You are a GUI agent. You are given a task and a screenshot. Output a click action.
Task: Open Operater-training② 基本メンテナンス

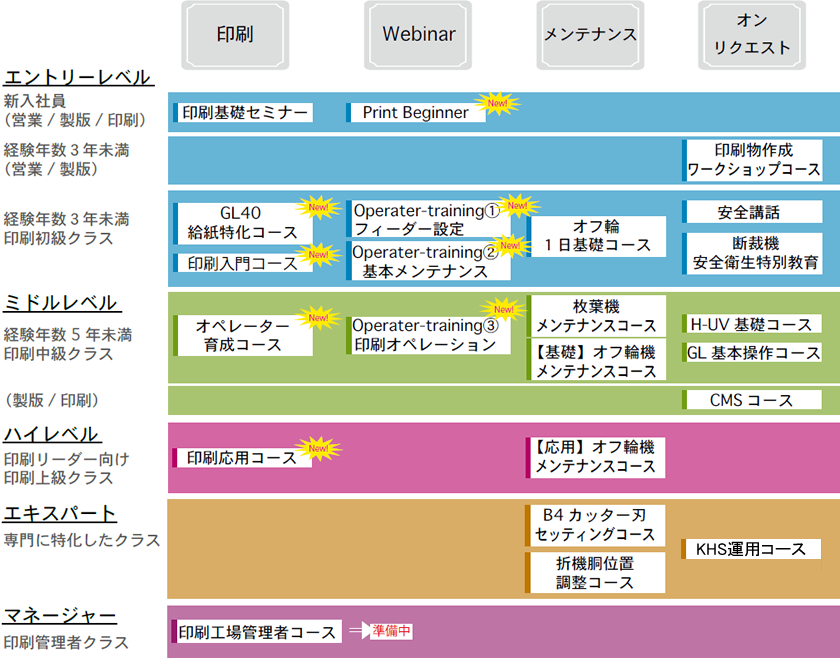coord(428,261)
